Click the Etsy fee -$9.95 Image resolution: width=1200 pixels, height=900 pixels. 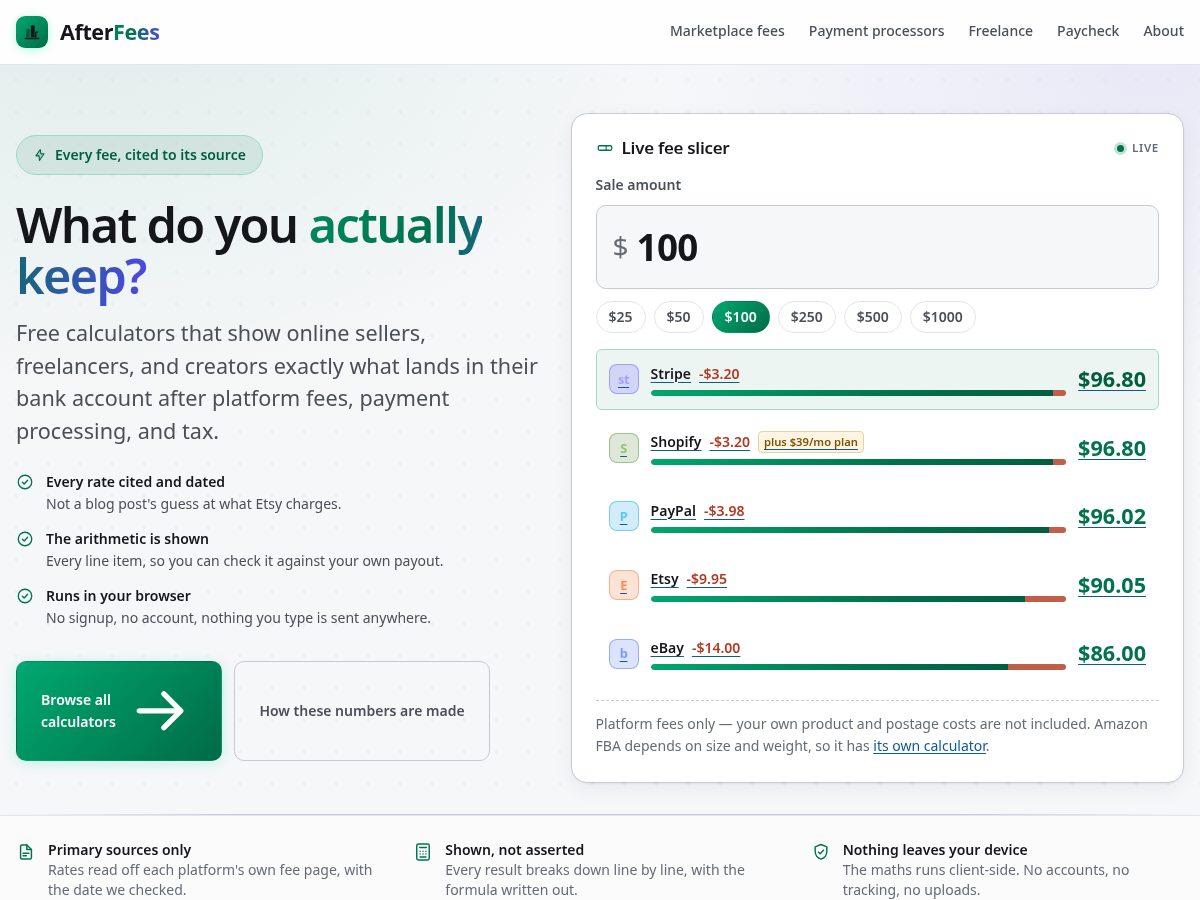707,579
